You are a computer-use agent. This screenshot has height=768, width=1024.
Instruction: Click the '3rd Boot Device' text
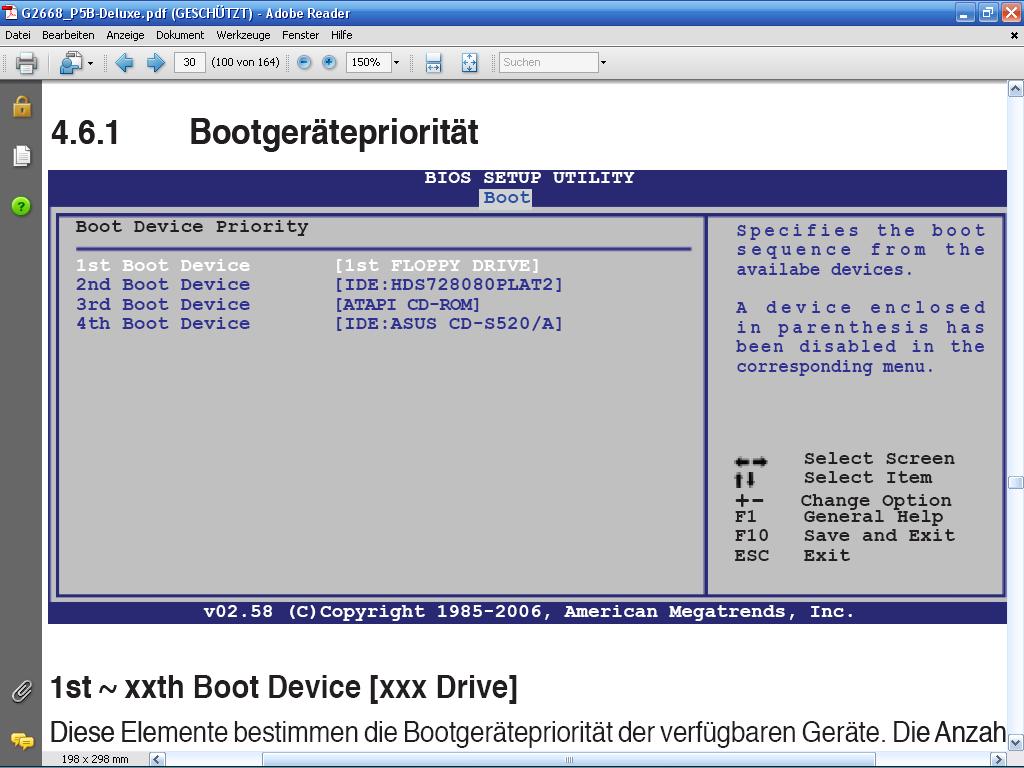163,304
